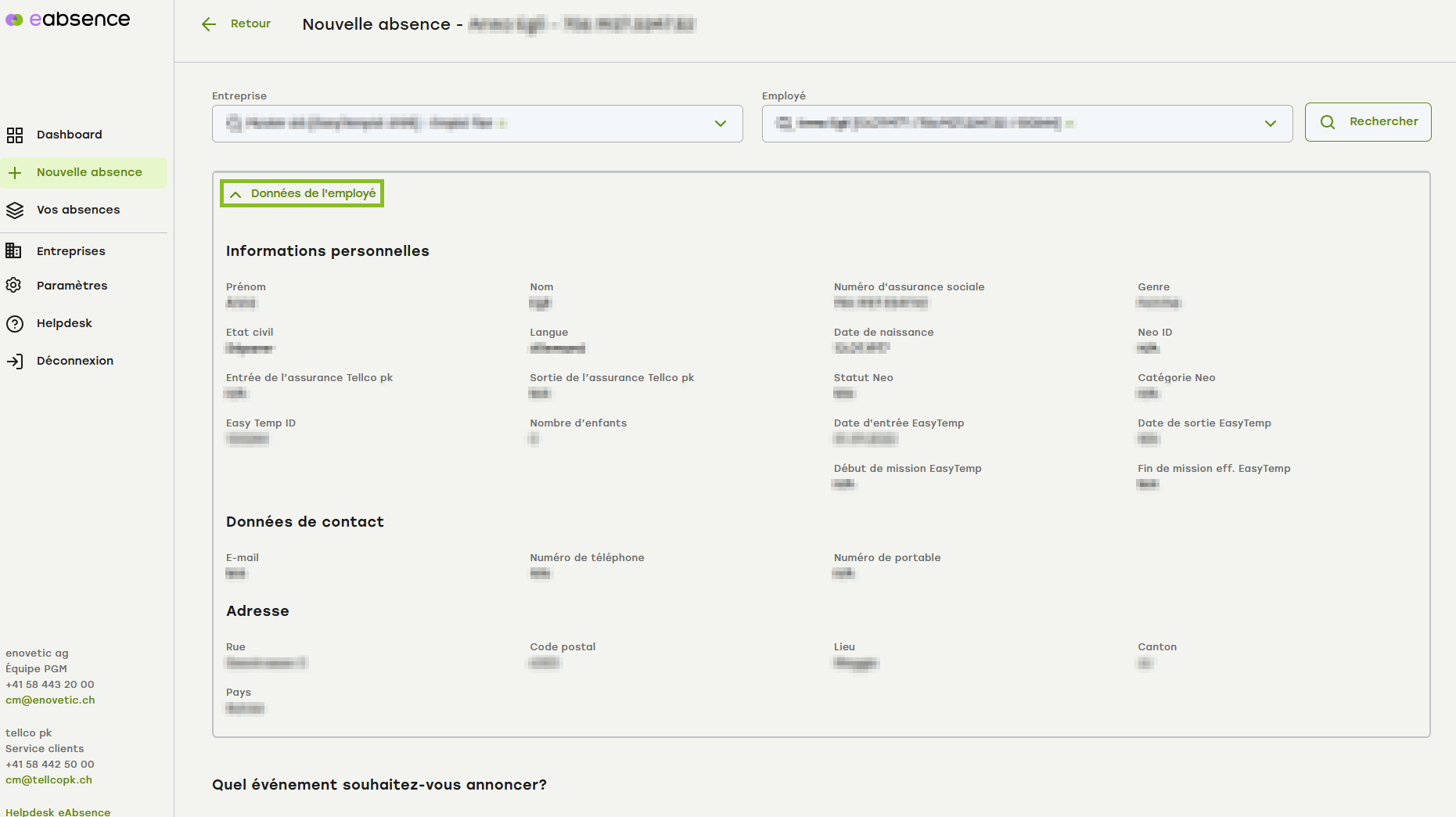Click the back arrow icon next to Retour
1456x817 pixels.
209,24
